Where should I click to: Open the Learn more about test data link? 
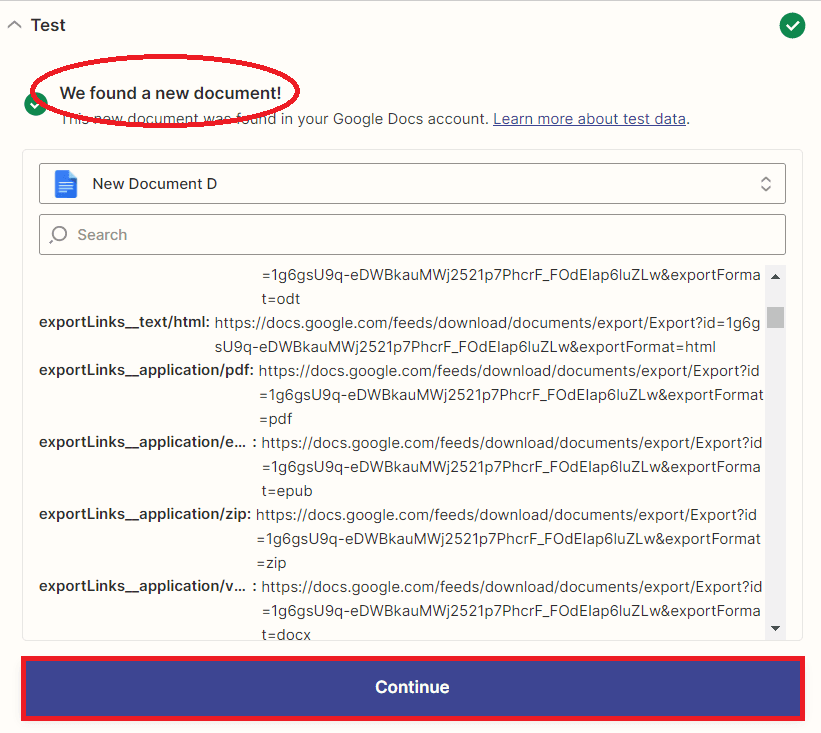click(x=589, y=118)
